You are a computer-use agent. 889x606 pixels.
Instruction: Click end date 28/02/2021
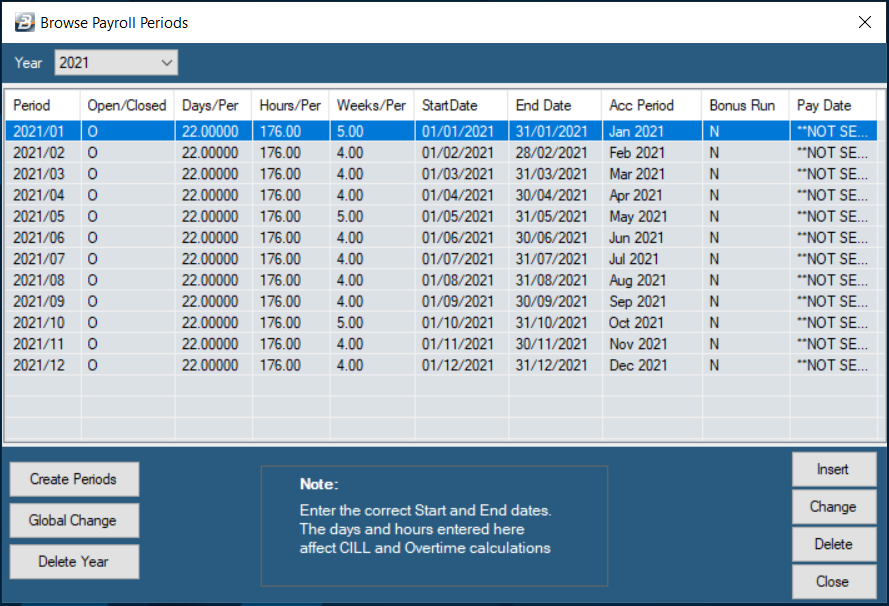point(551,152)
